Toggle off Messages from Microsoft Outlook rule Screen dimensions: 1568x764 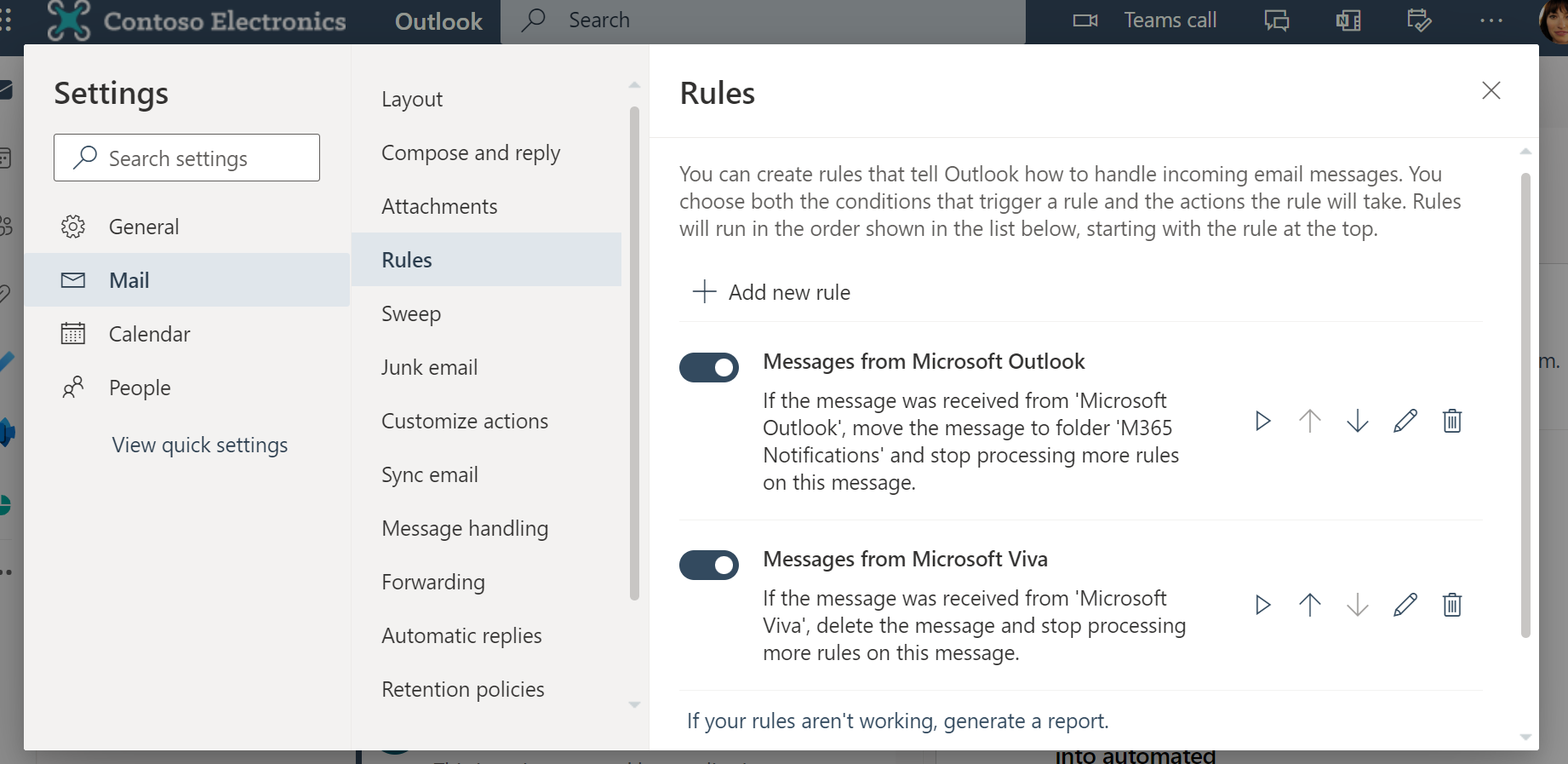point(709,368)
